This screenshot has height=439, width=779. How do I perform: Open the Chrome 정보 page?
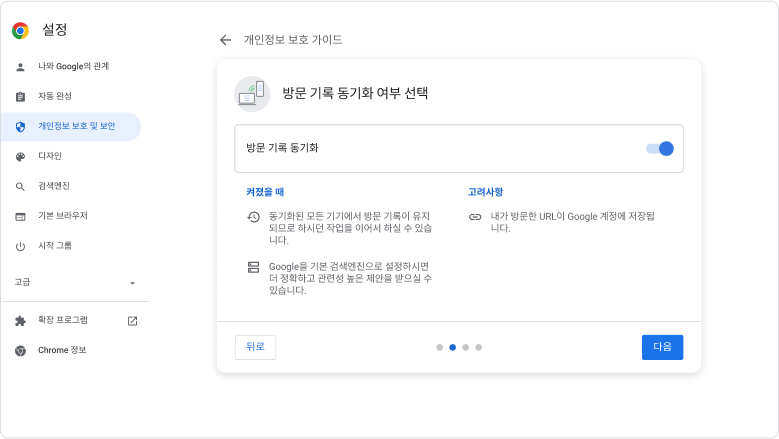pos(62,350)
